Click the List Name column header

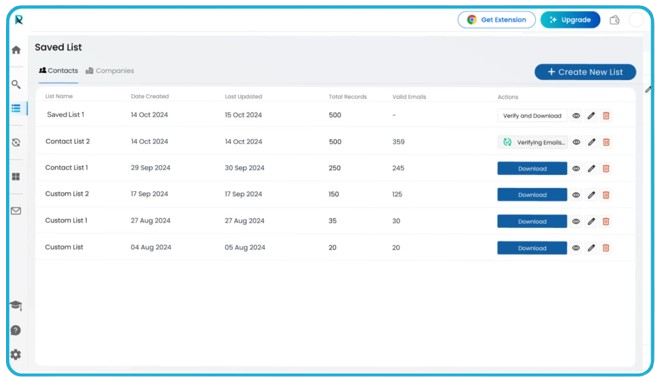click(59, 96)
